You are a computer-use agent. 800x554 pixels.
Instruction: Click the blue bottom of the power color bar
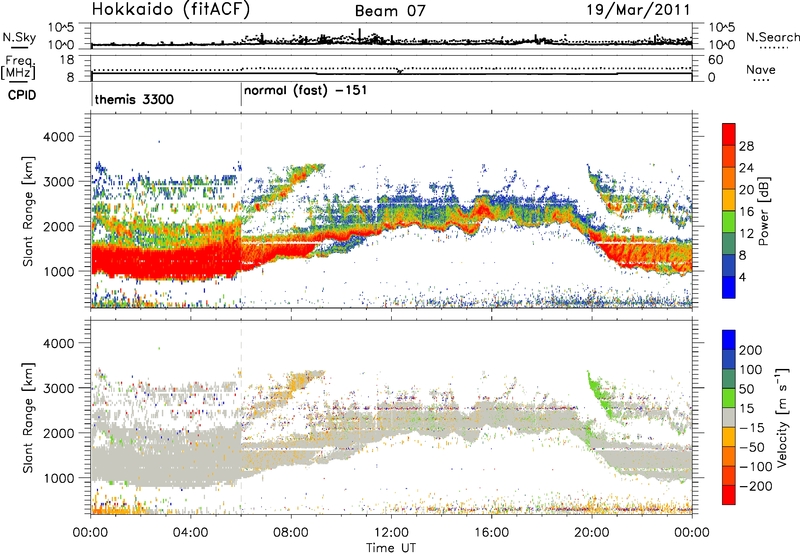[729, 287]
